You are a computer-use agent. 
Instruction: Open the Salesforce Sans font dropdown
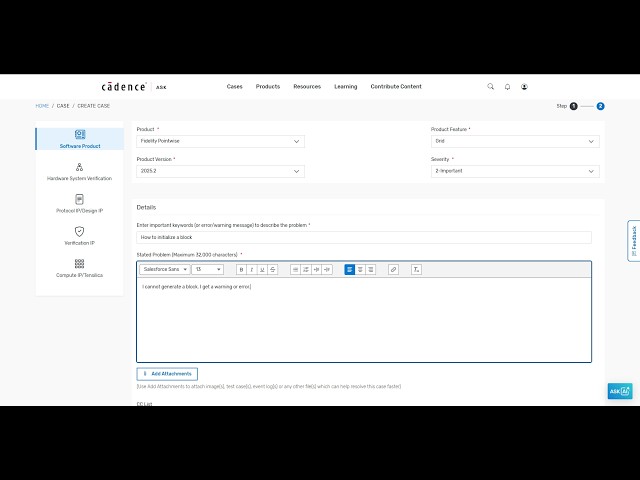(x=165, y=269)
